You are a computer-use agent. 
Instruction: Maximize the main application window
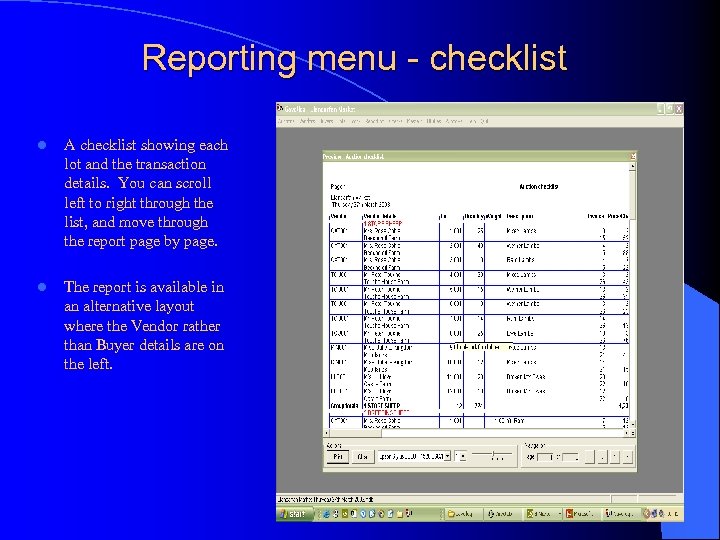coord(670,109)
